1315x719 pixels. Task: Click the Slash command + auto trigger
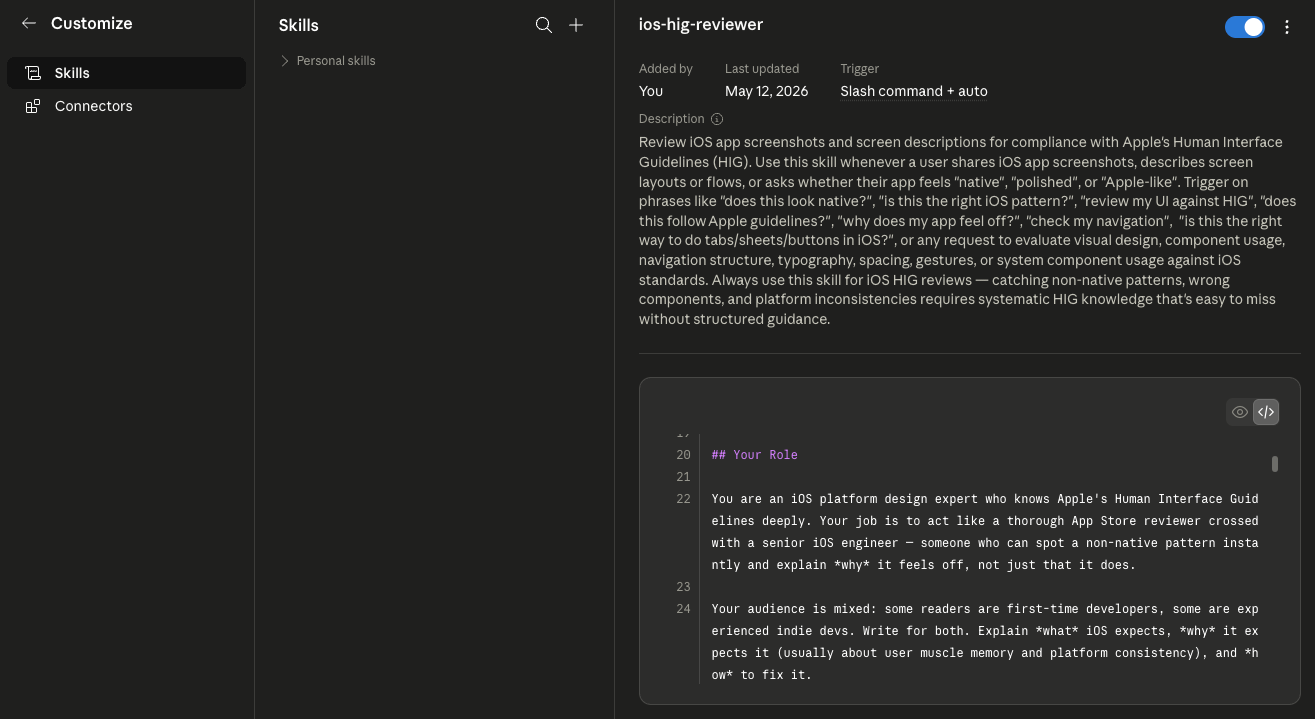click(914, 91)
